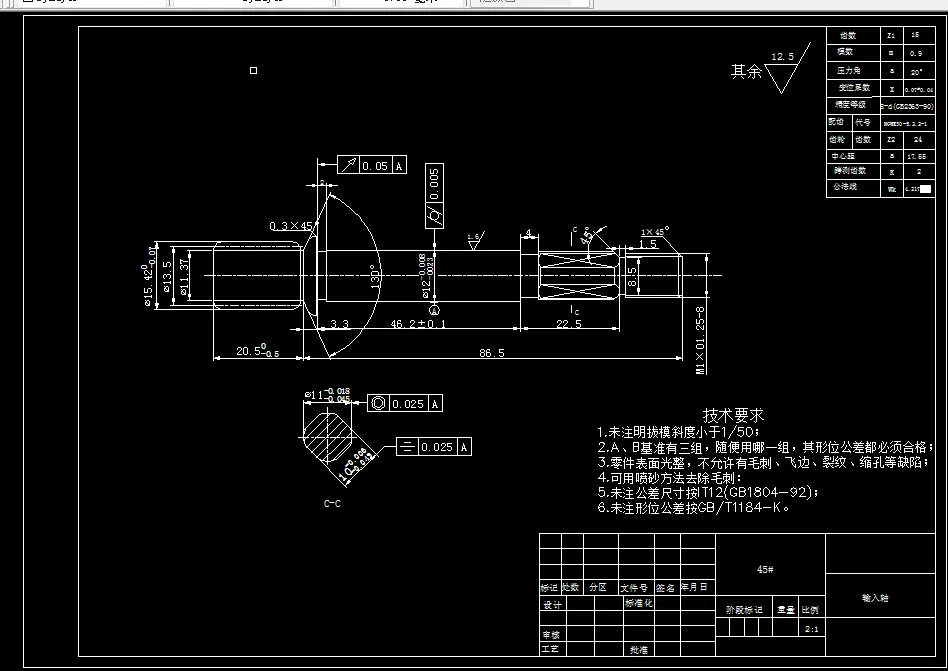The image size is (948, 671).
Task: Select the '其余' surface finish label
Action: pos(747,71)
